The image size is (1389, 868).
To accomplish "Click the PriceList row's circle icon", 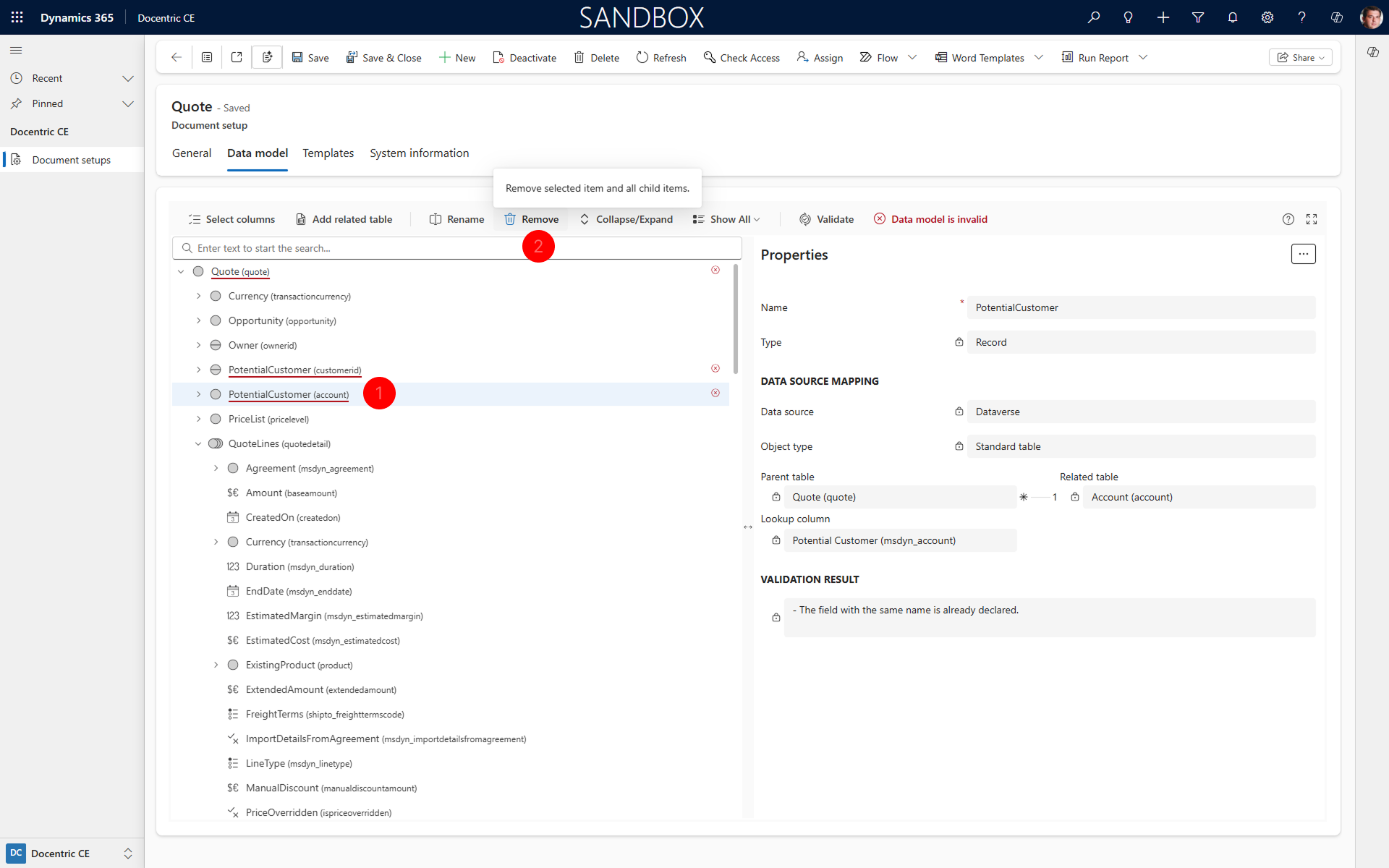I will pyautogui.click(x=216, y=419).
